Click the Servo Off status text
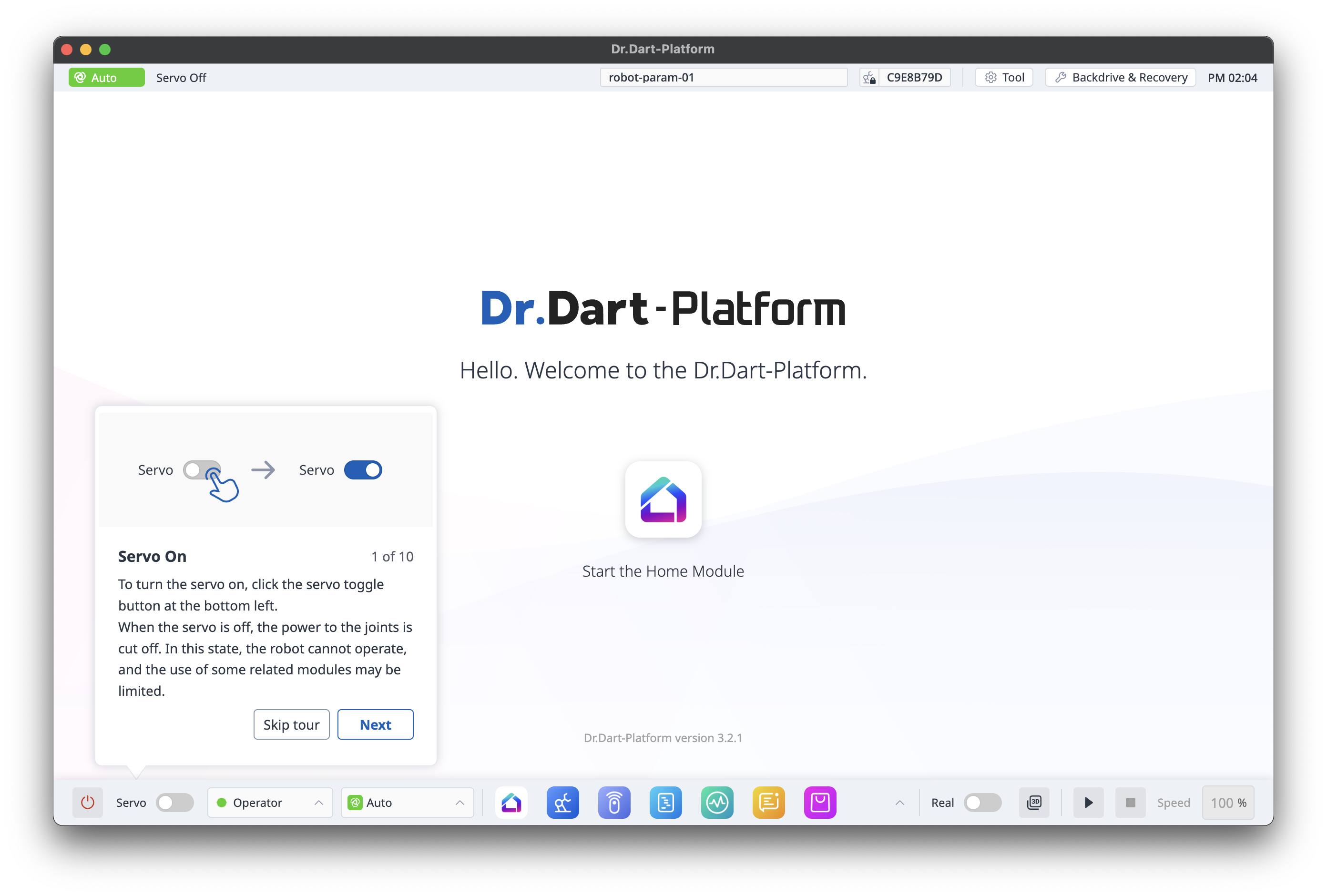The image size is (1327, 896). point(181,78)
